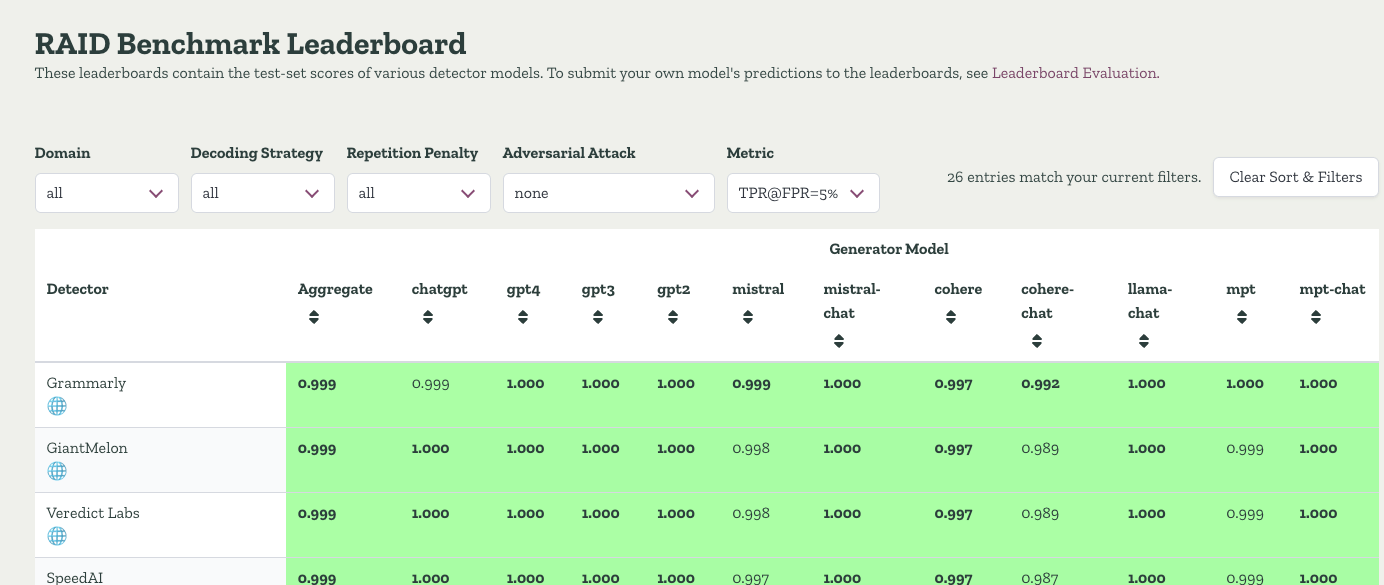1384x585 pixels.
Task: Click the globe icon beside GiantMelon
Action: [57, 471]
